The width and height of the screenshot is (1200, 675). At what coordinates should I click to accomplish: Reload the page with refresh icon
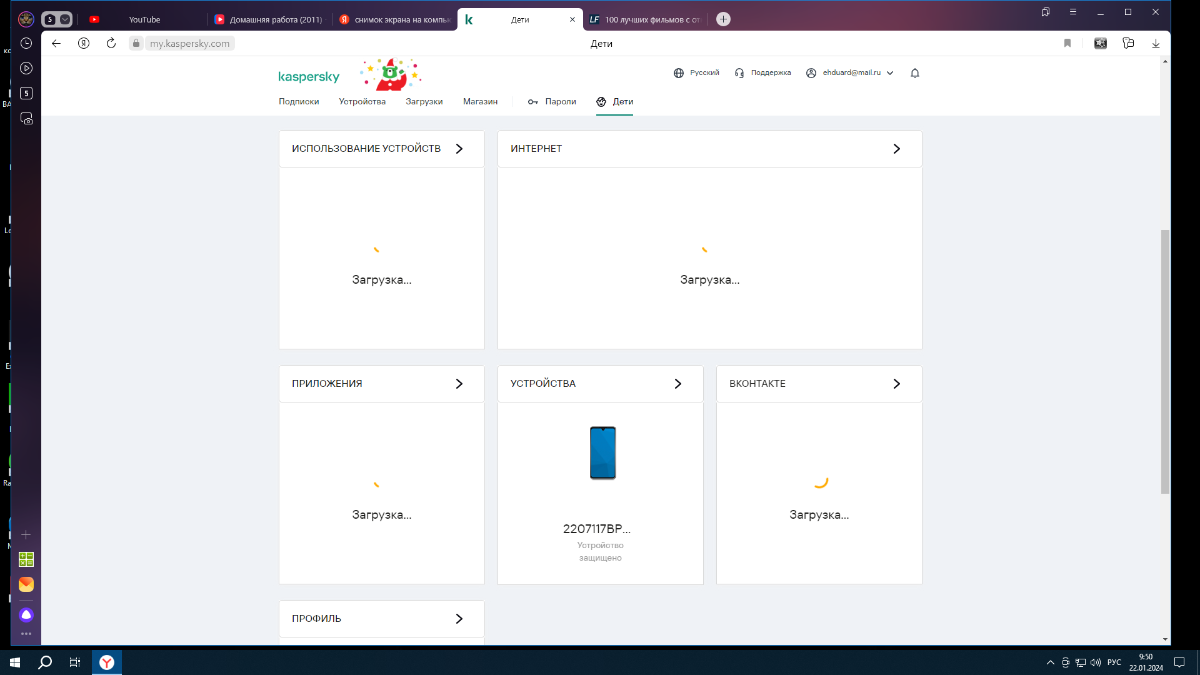coord(111,43)
